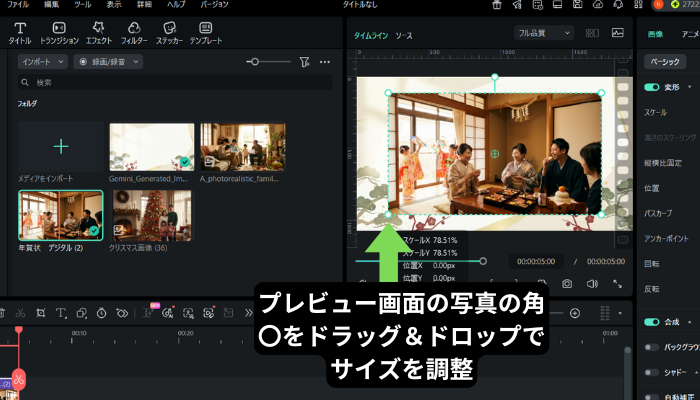The width and height of the screenshot is (700, 400).
Task: Click the 検索 search field
Action: [175, 83]
